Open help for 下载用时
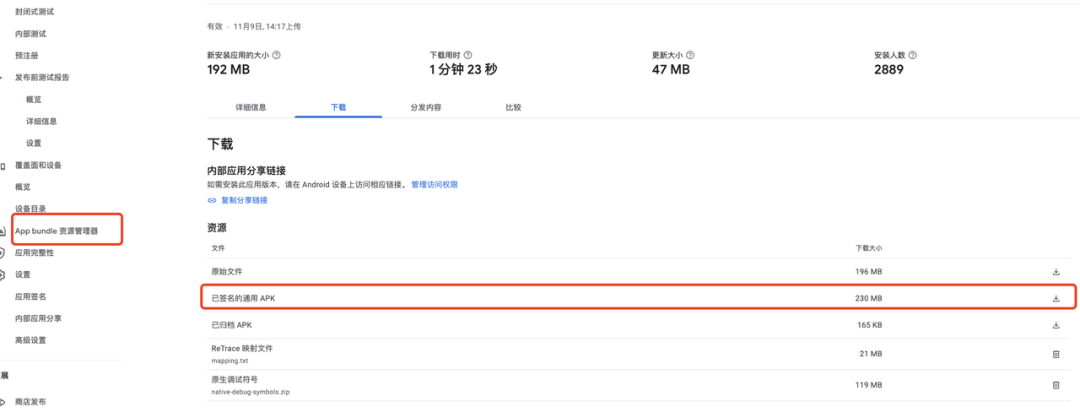The height and width of the screenshot is (418, 1080). (468, 55)
